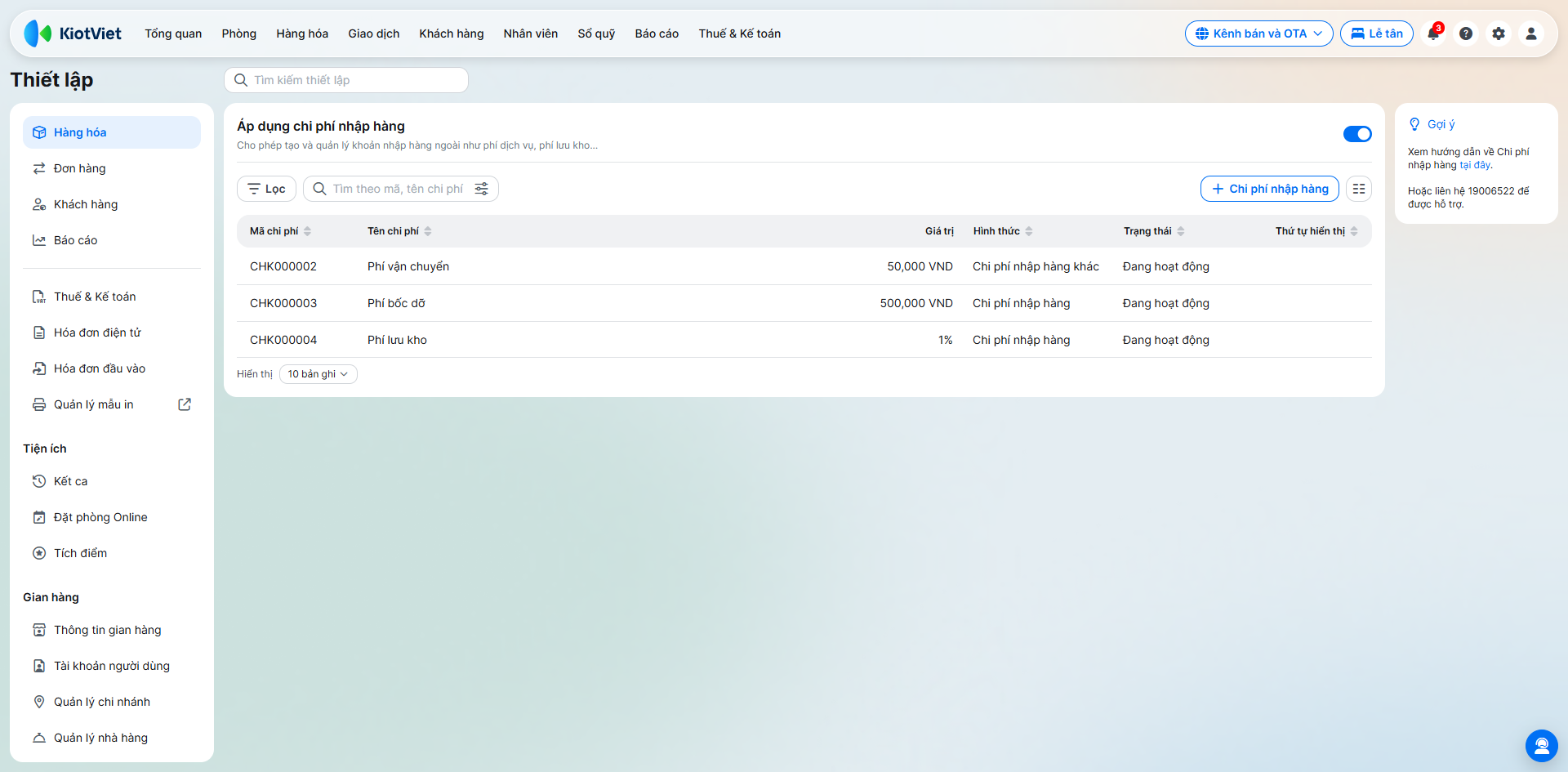This screenshot has height=772, width=1568.
Task: Click the Thông tin gian hàng store icon
Action: pyautogui.click(x=39, y=630)
